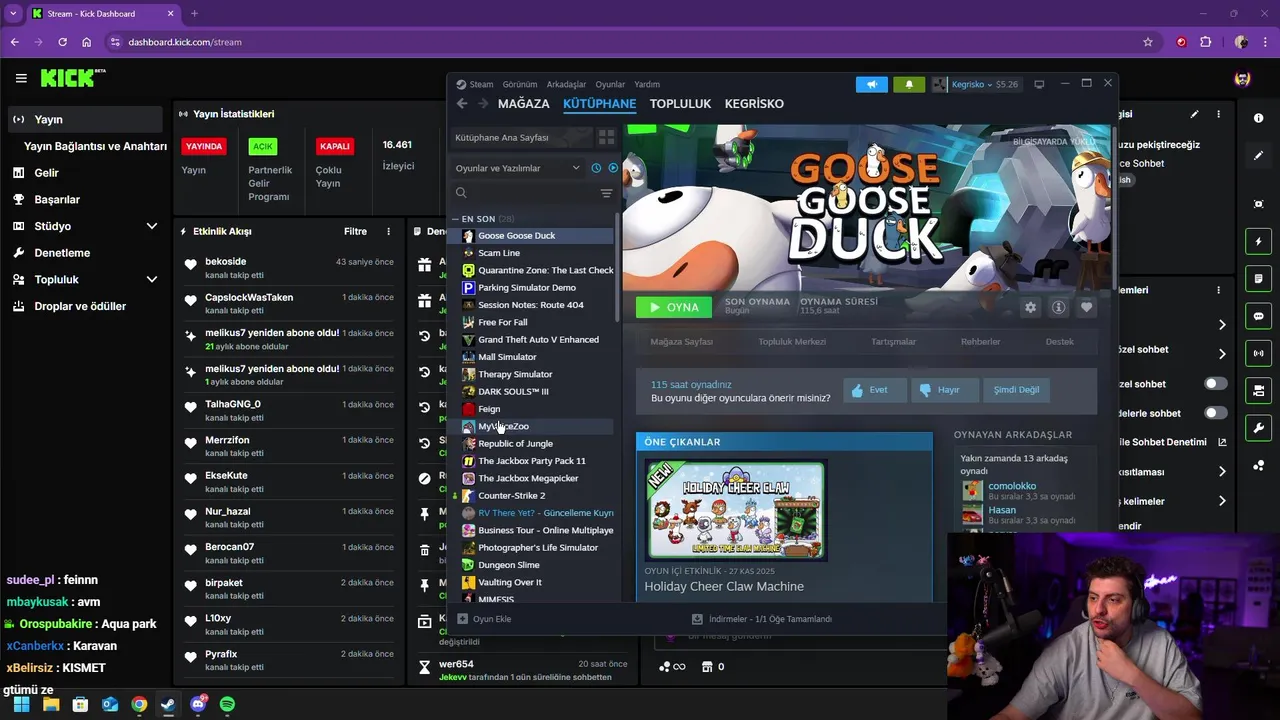
Task: Click Steam library search field
Action: pyautogui.click(x=526, y=193)
